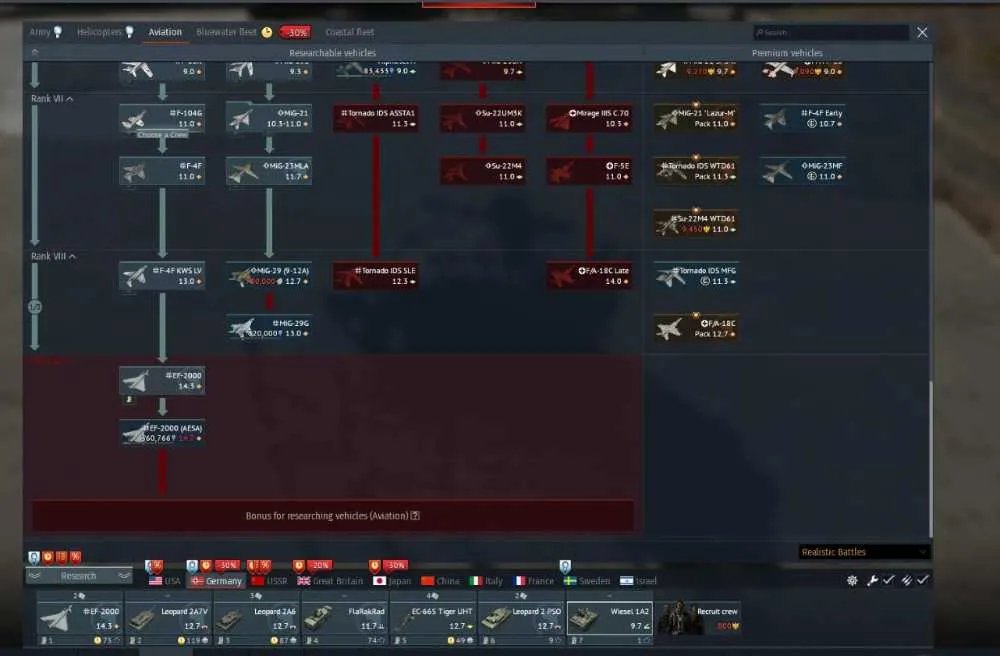Select the MiG-21 tree vehicle
This screenshot has height=656, width=1000.
269,119
